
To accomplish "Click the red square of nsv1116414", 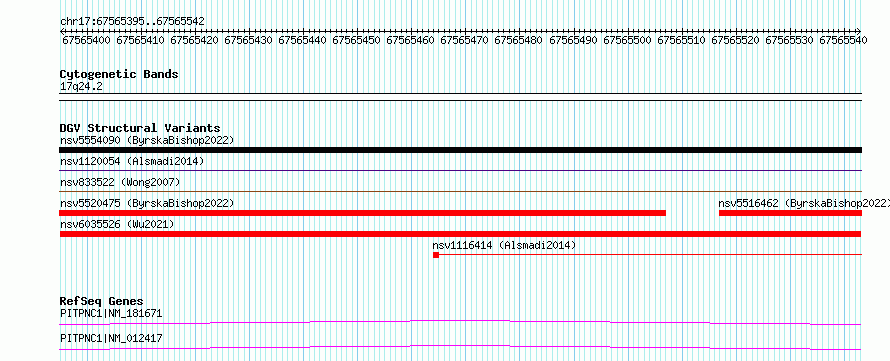I will [x=436, y=255].
